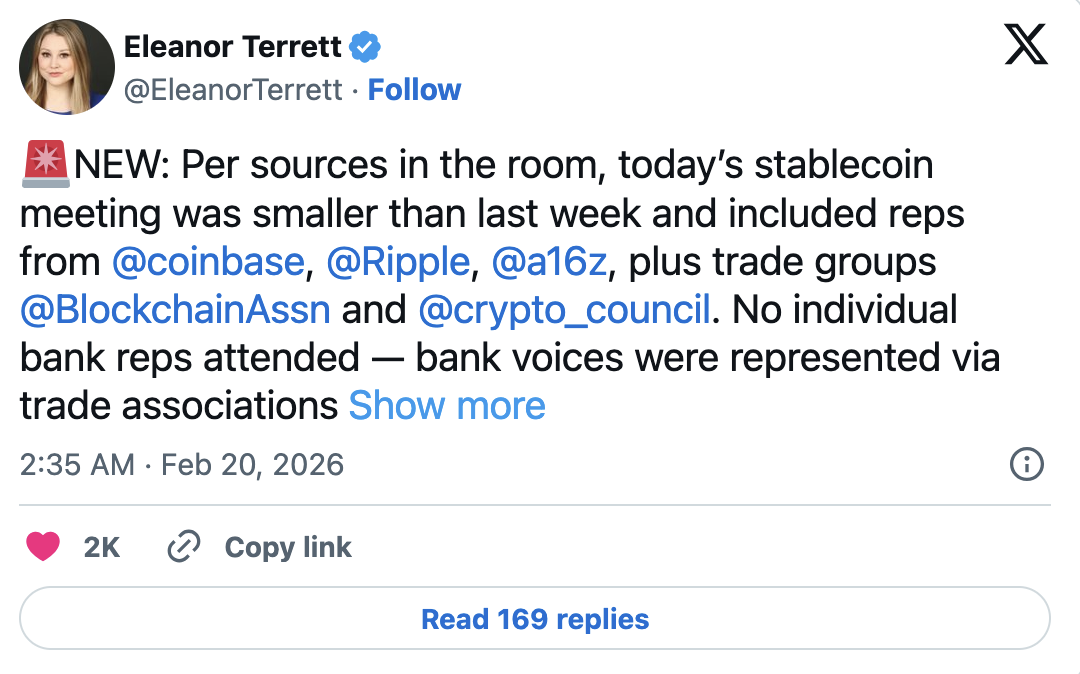Screen dimensions: 1080x674
Task: Open the Twitter info circle icon
Action: 1028,464
